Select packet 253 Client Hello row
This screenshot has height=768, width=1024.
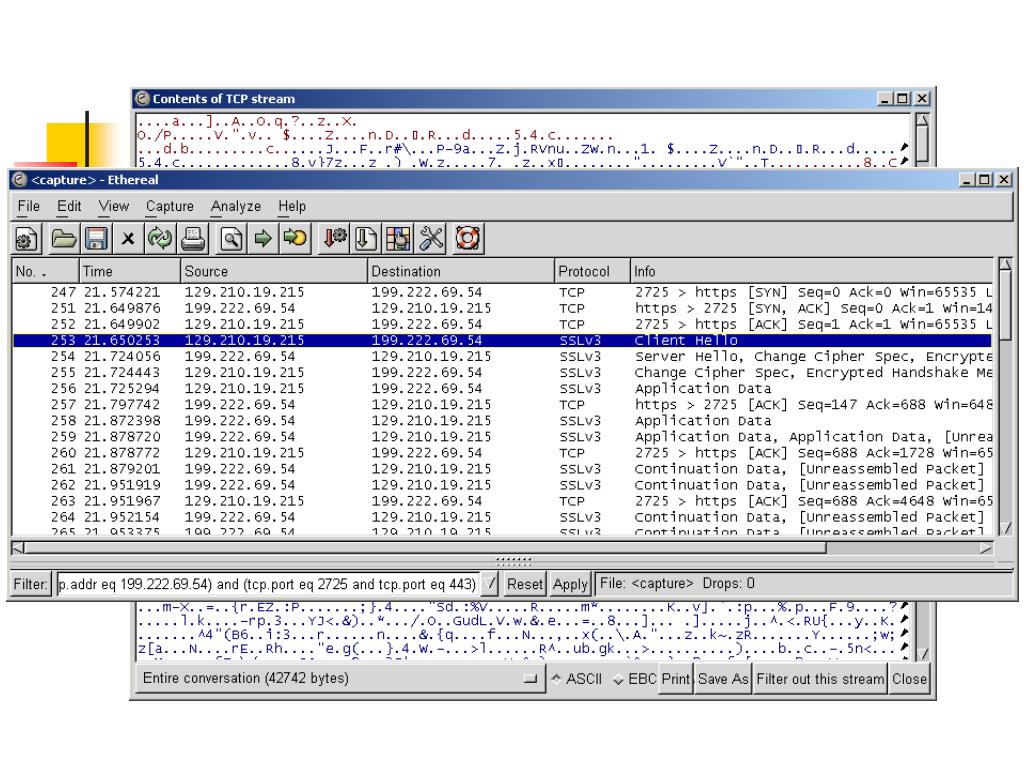(502, 340)
